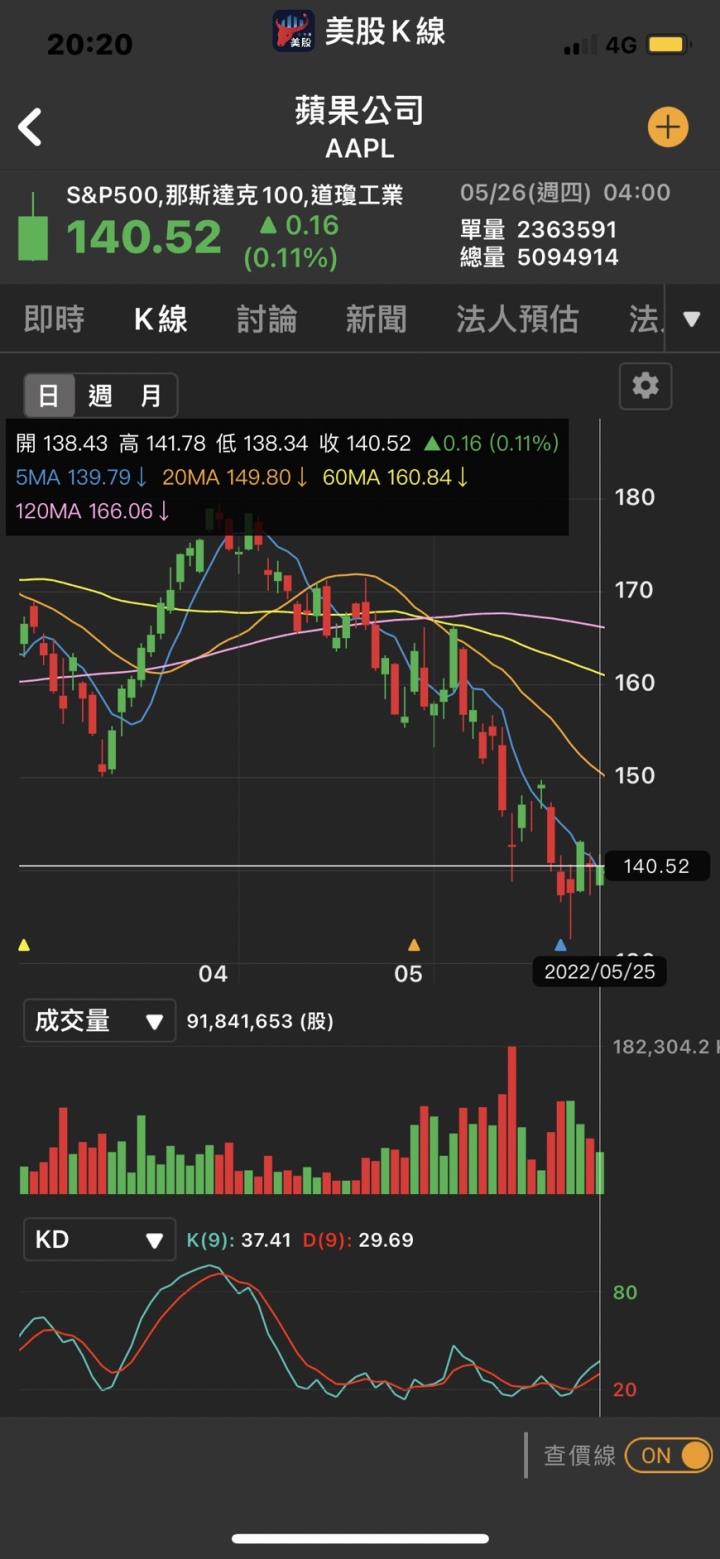Tap the 20MA 149.80 label

tap(235, 478)
